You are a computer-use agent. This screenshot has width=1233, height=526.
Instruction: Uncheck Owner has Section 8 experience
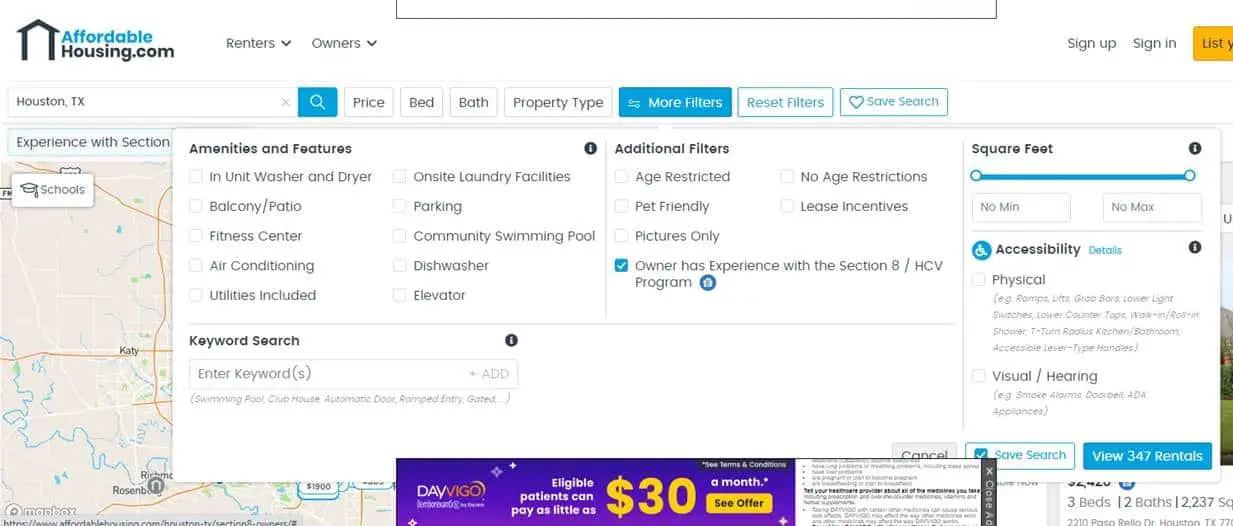[x=622, y=266]
